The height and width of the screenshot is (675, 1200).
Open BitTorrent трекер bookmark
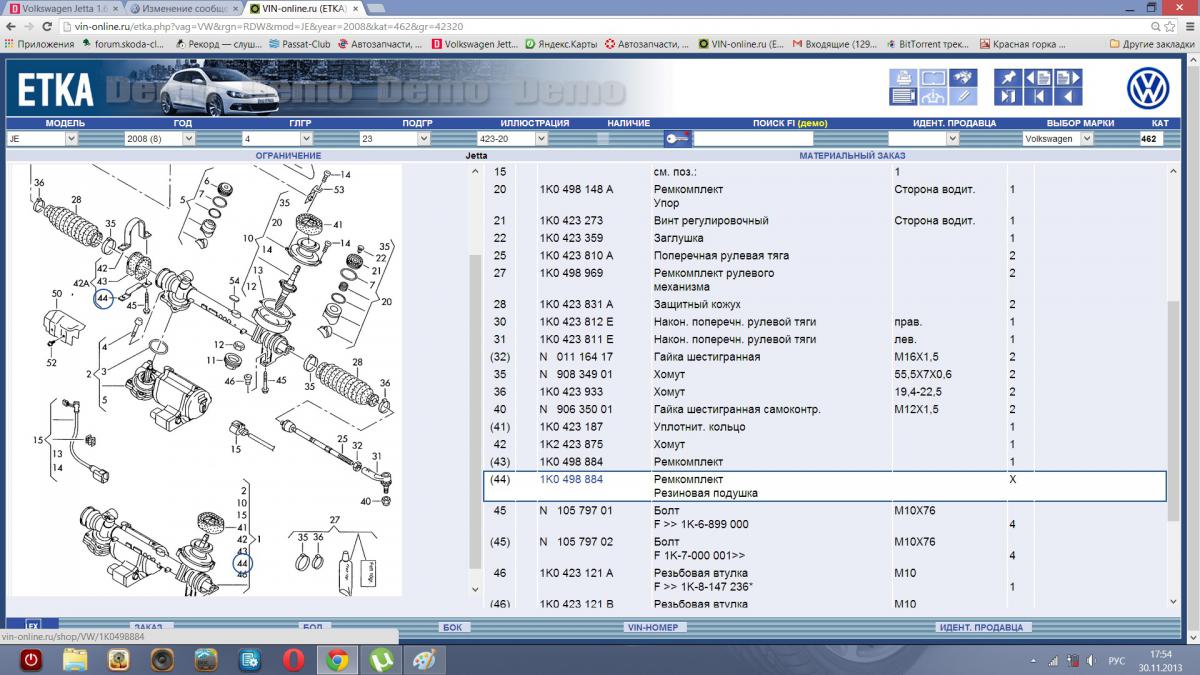(x=927, y=44)
